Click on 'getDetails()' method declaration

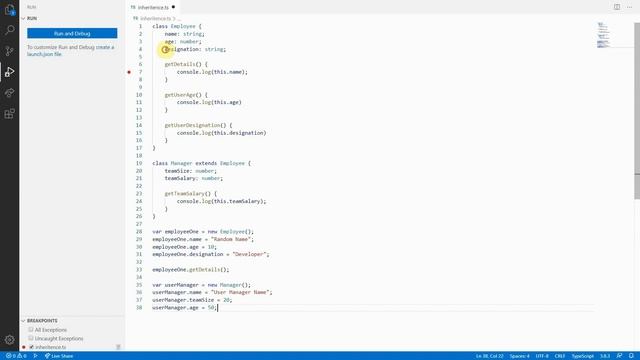click(186, 64)
